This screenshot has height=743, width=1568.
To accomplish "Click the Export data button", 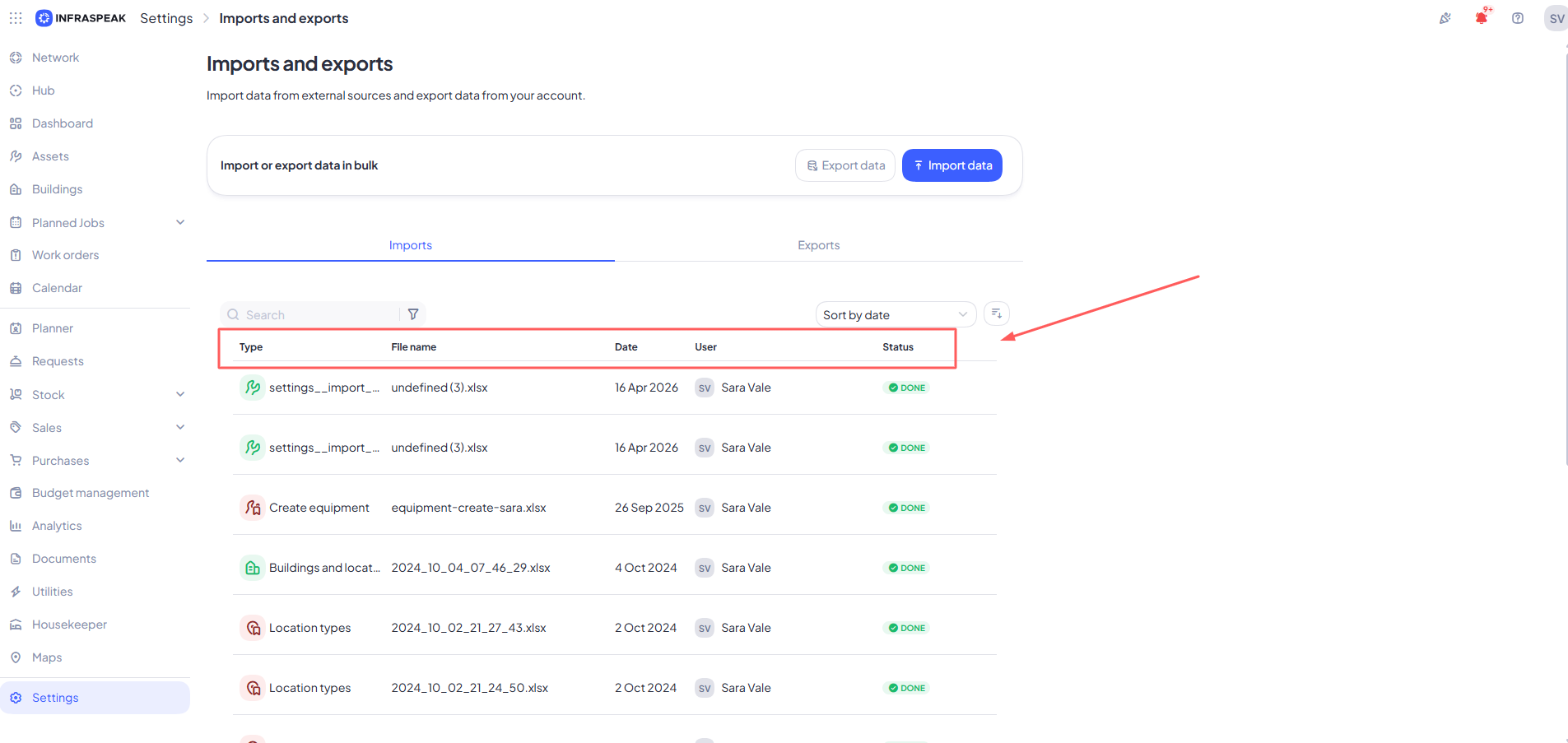I will 845,165.
